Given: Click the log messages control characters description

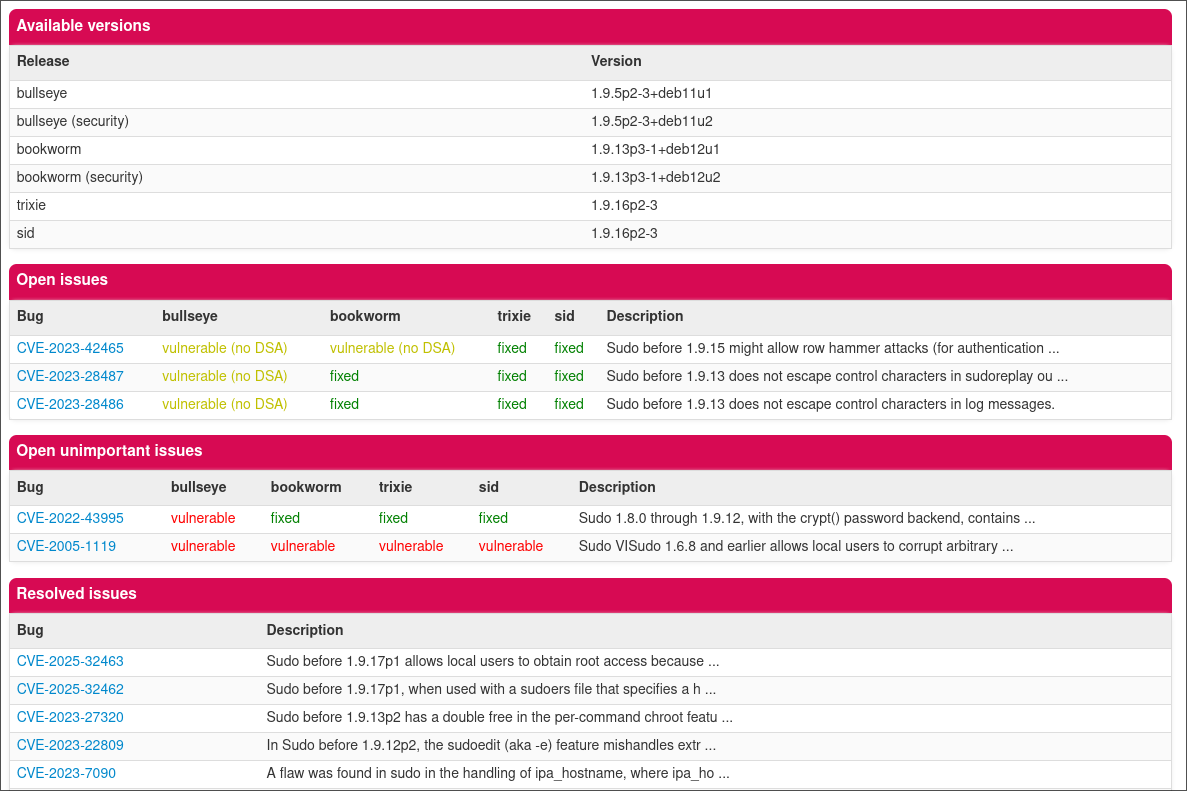Looking at the screenshot, I should (x=830, y=404).
